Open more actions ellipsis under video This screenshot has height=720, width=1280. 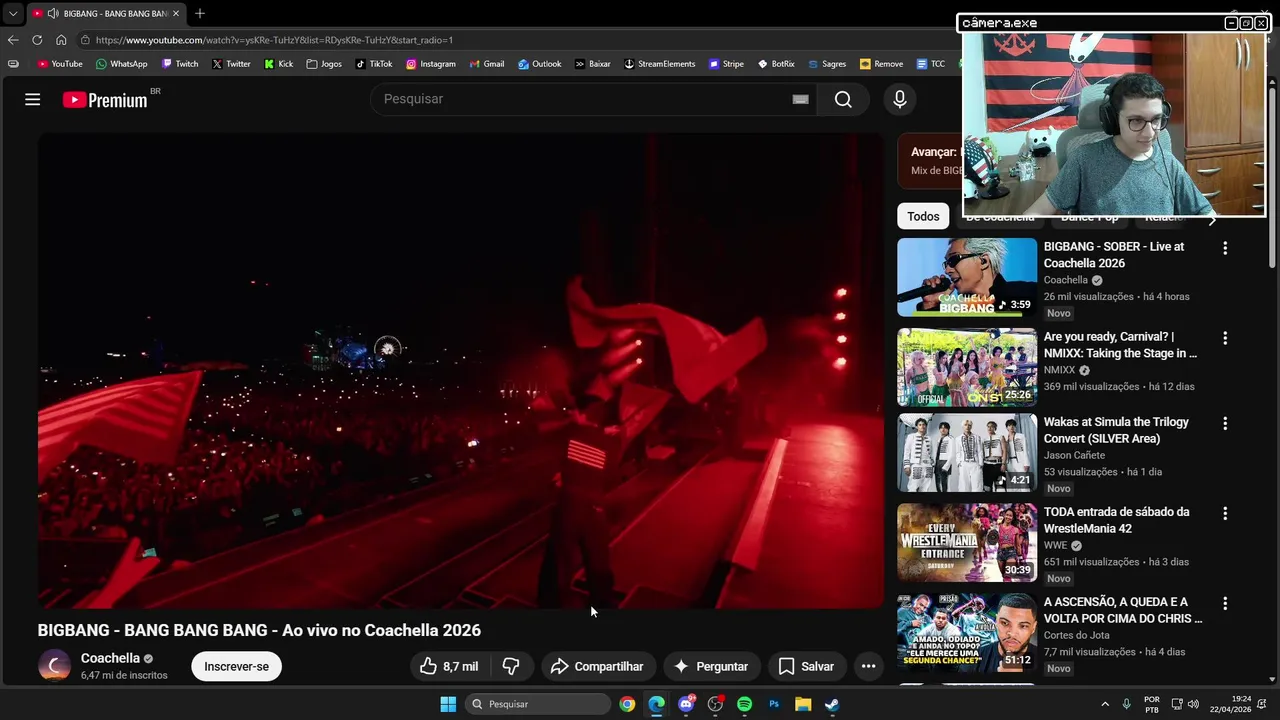point(868,666)
